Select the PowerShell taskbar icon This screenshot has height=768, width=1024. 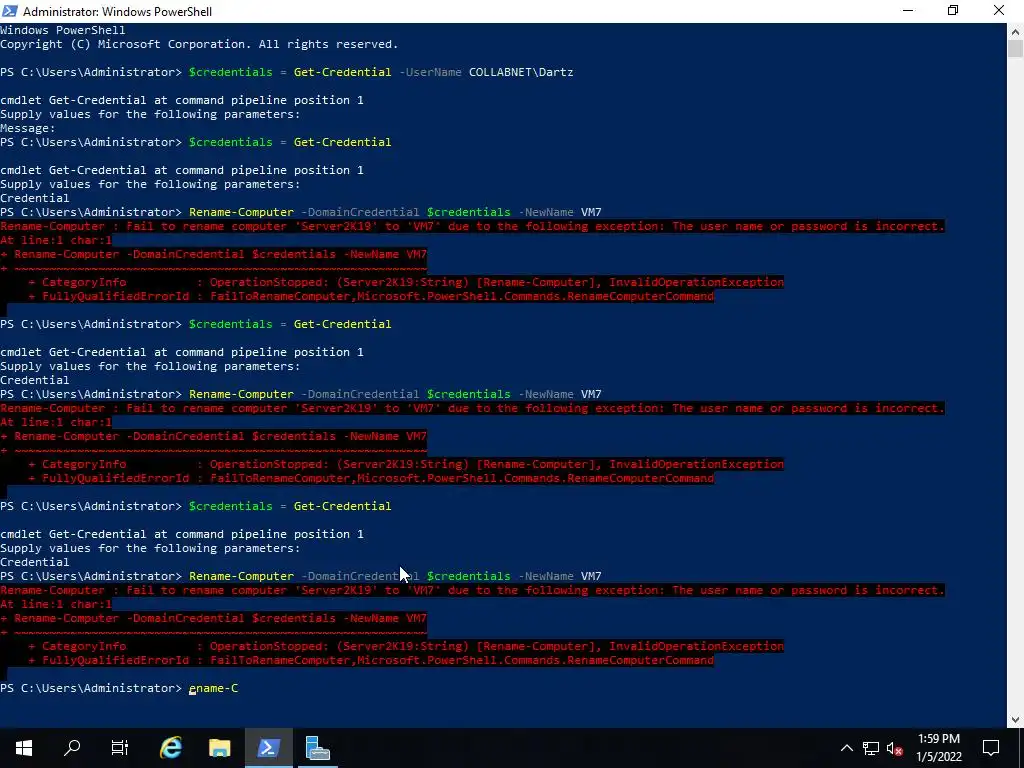click(x=268, y=748)
